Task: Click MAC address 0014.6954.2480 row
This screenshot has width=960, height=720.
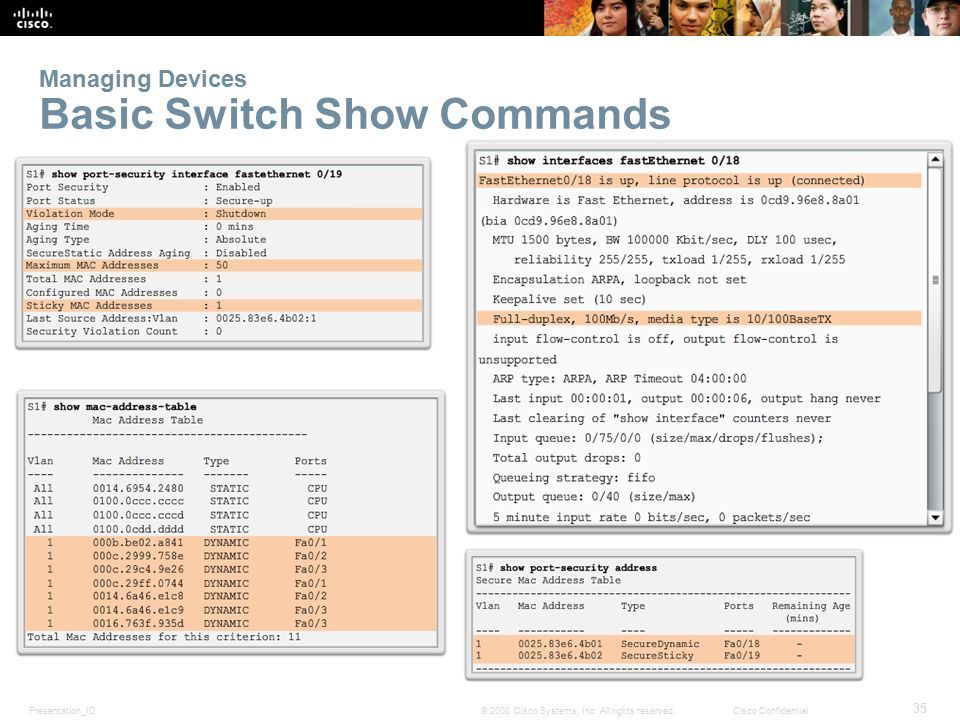Action: pyautogui.click(x=180, y=488)
